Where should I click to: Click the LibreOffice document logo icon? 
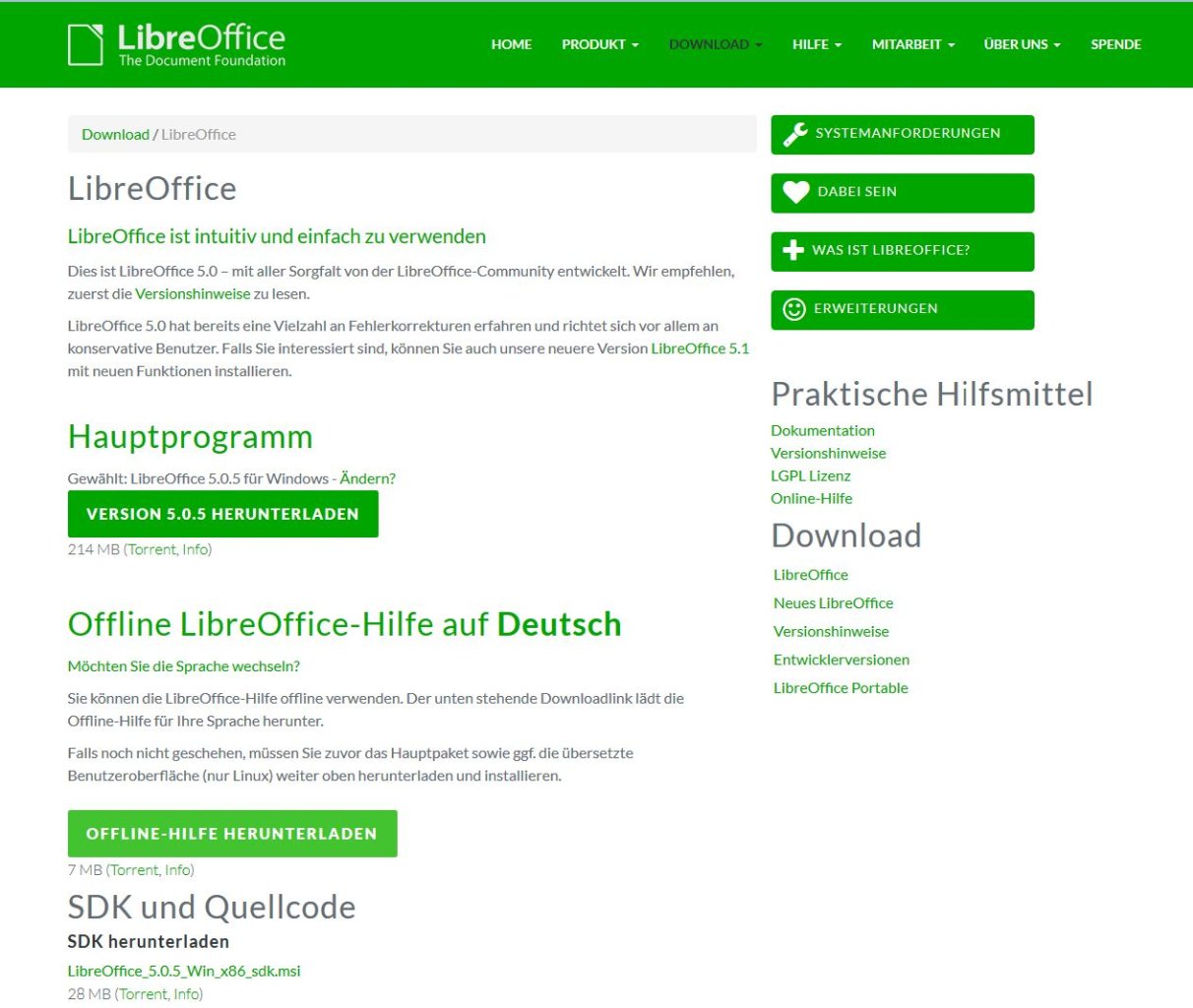pos(86,44)
